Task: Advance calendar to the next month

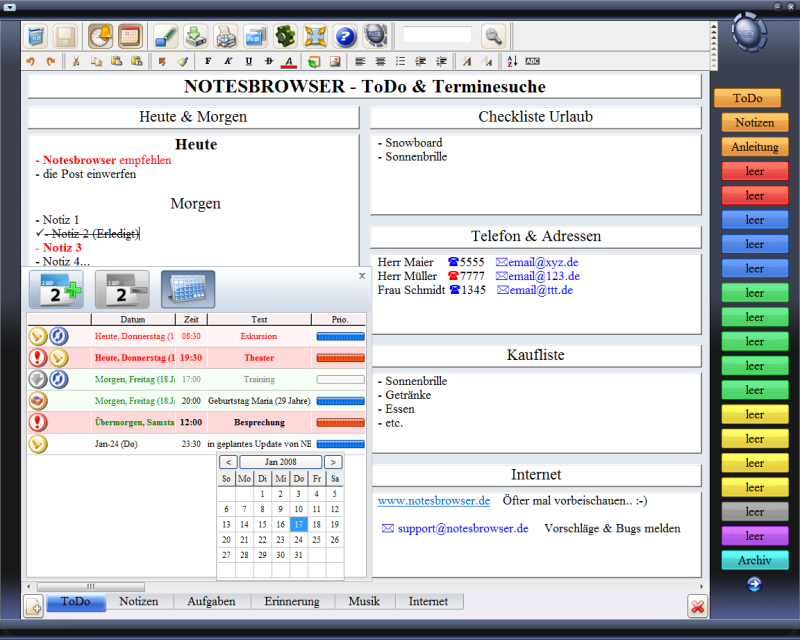Action: point(333,462)
